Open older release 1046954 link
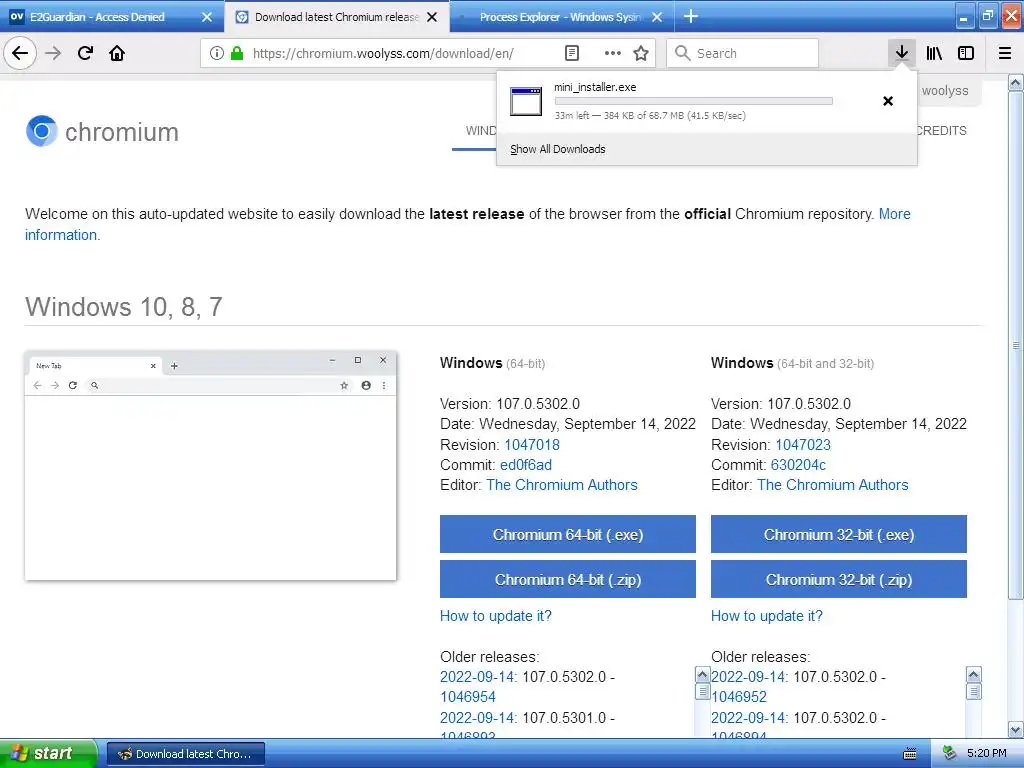 (468, 697)
